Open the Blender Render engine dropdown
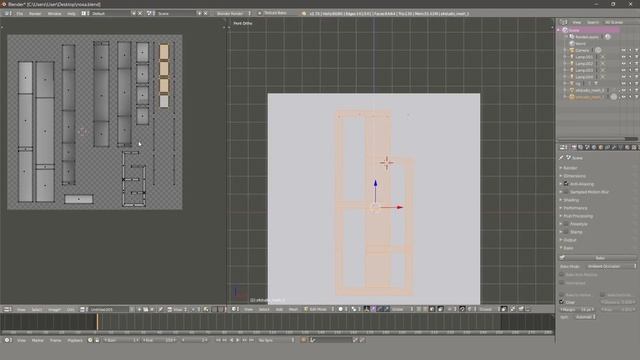The image size is (640, 360). tap(233, 13)
